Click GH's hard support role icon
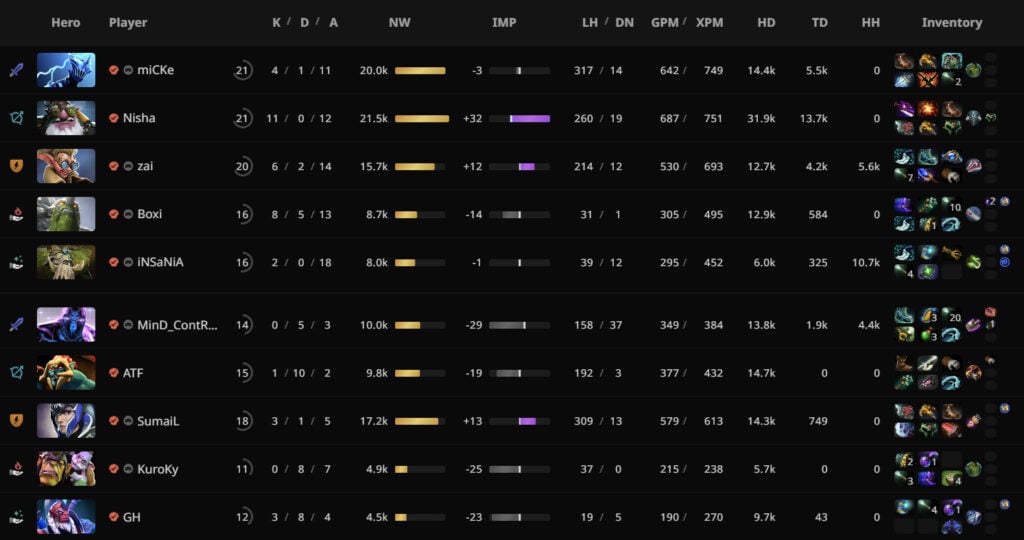 [x=16, y=517]
